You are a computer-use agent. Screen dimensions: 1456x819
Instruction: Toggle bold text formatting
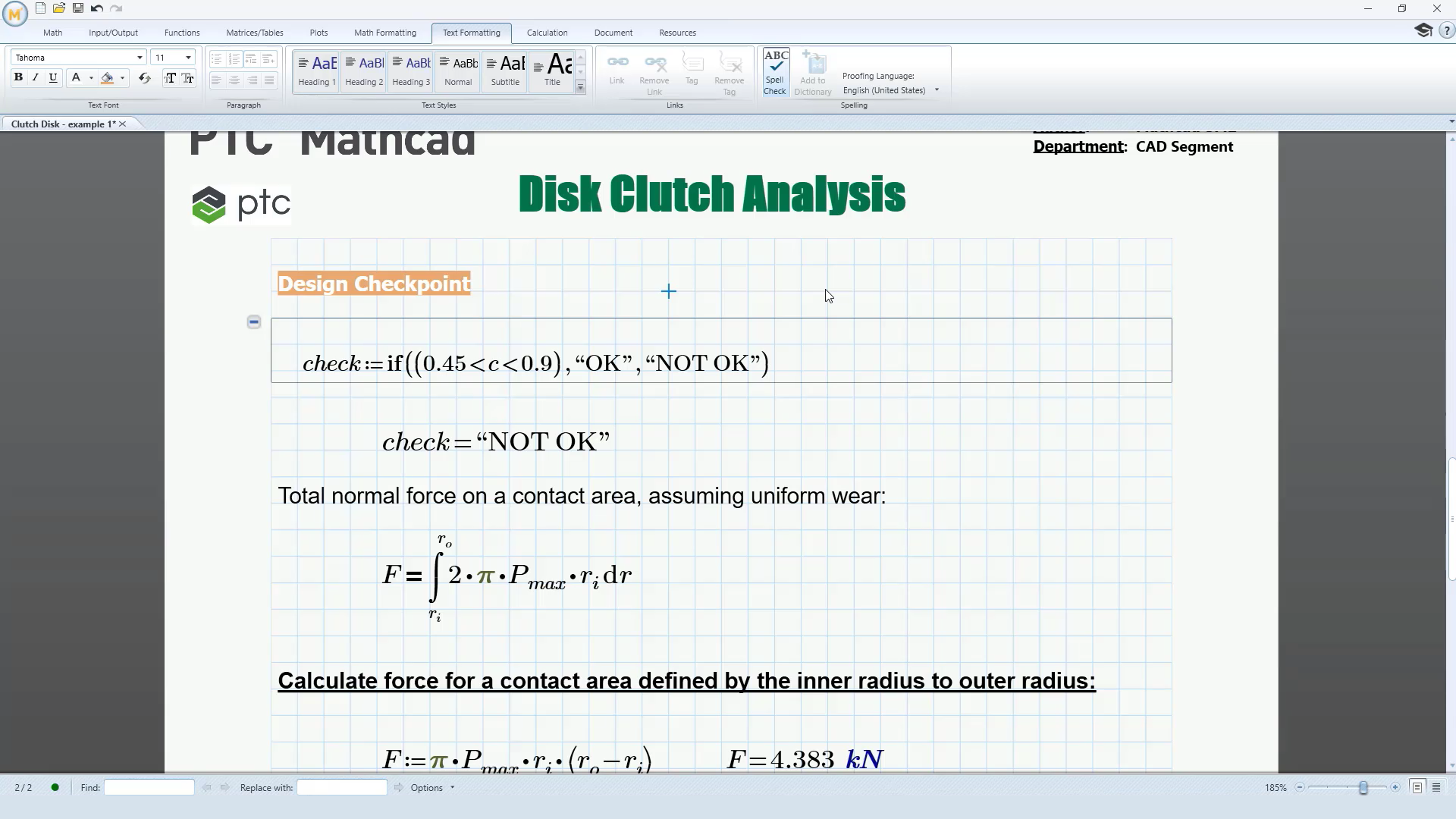click(x=18, y=77)
